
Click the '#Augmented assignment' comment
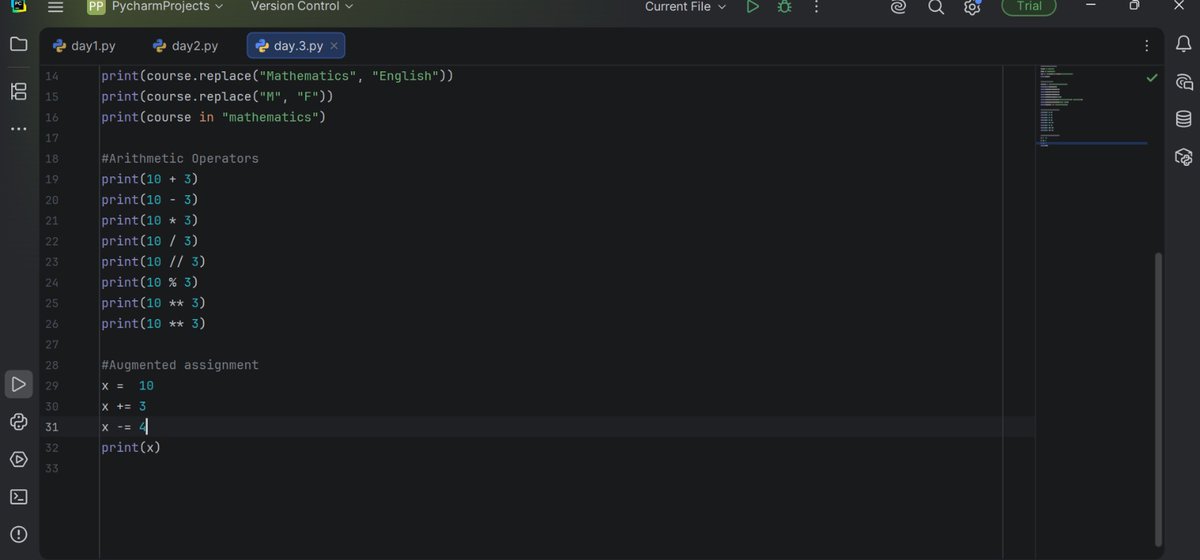tap(180, 365)
